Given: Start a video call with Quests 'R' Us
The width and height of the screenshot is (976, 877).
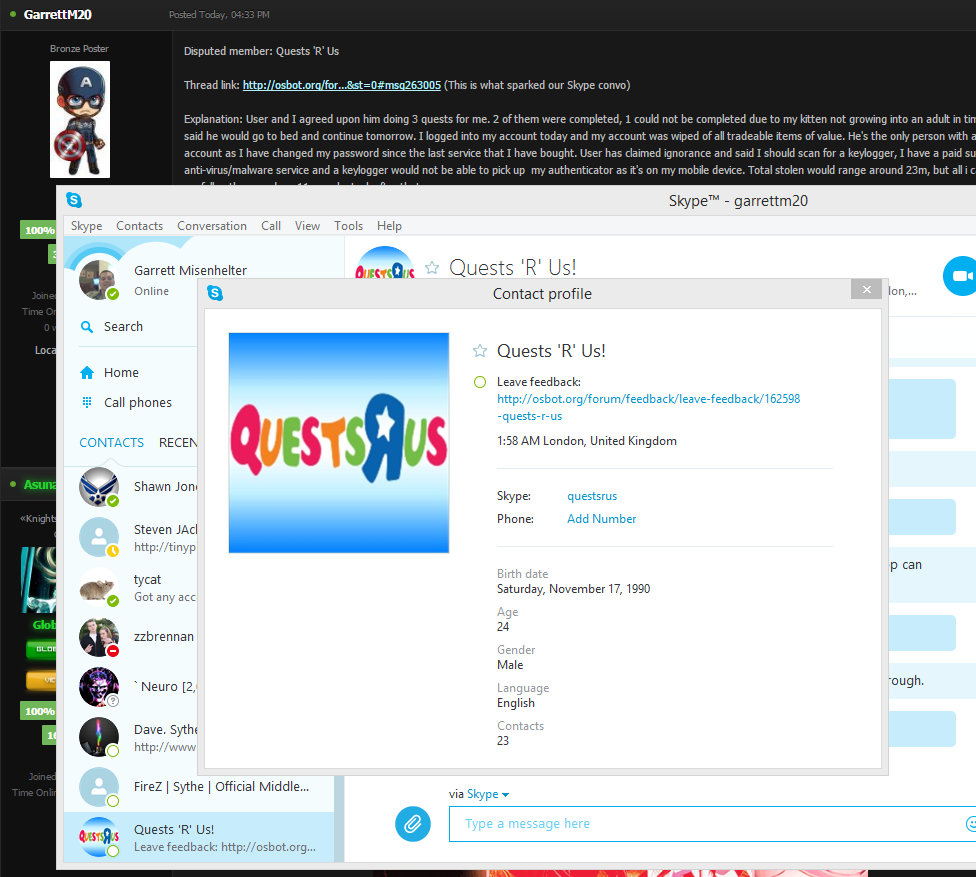Looking at the screenshot, I should (960, 276).
